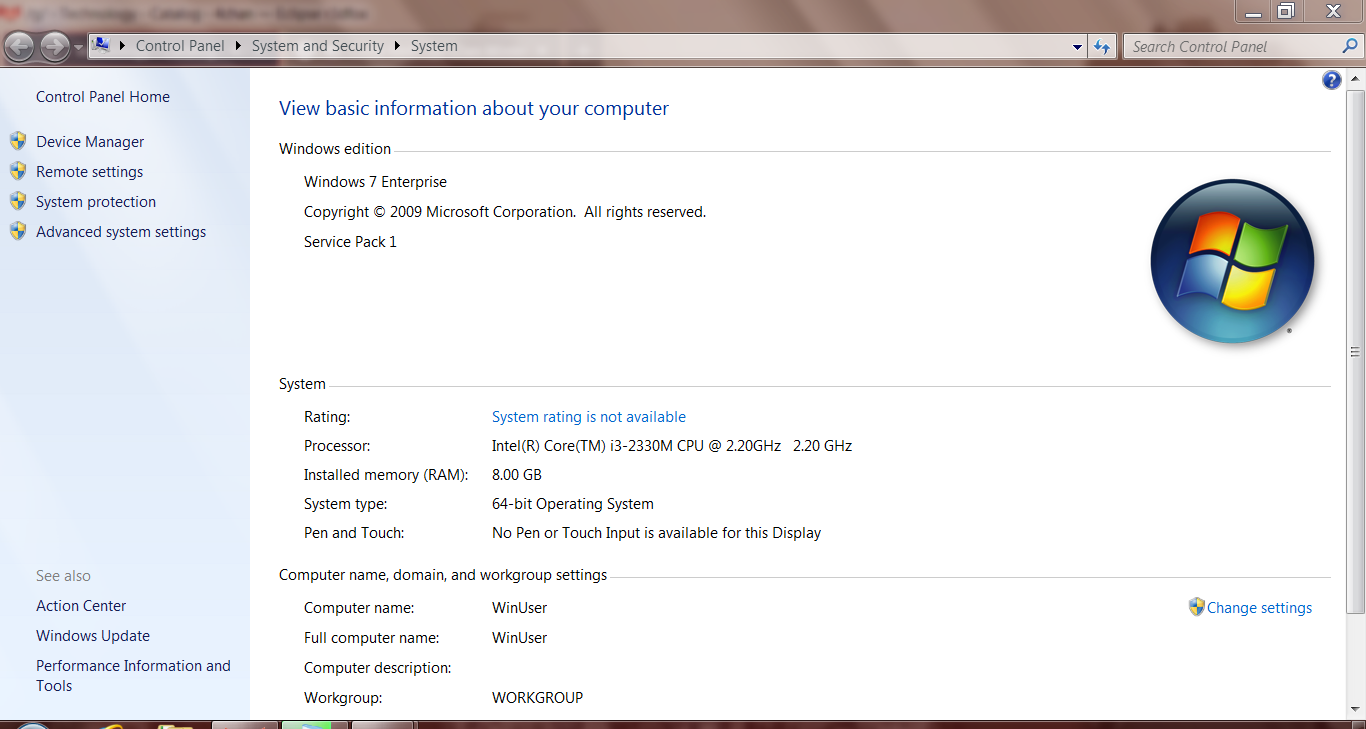The width and height of the screenshot is (1366, 729).
Task: Click WinUser in the Full computer name row
Action: tap(520, 638)
